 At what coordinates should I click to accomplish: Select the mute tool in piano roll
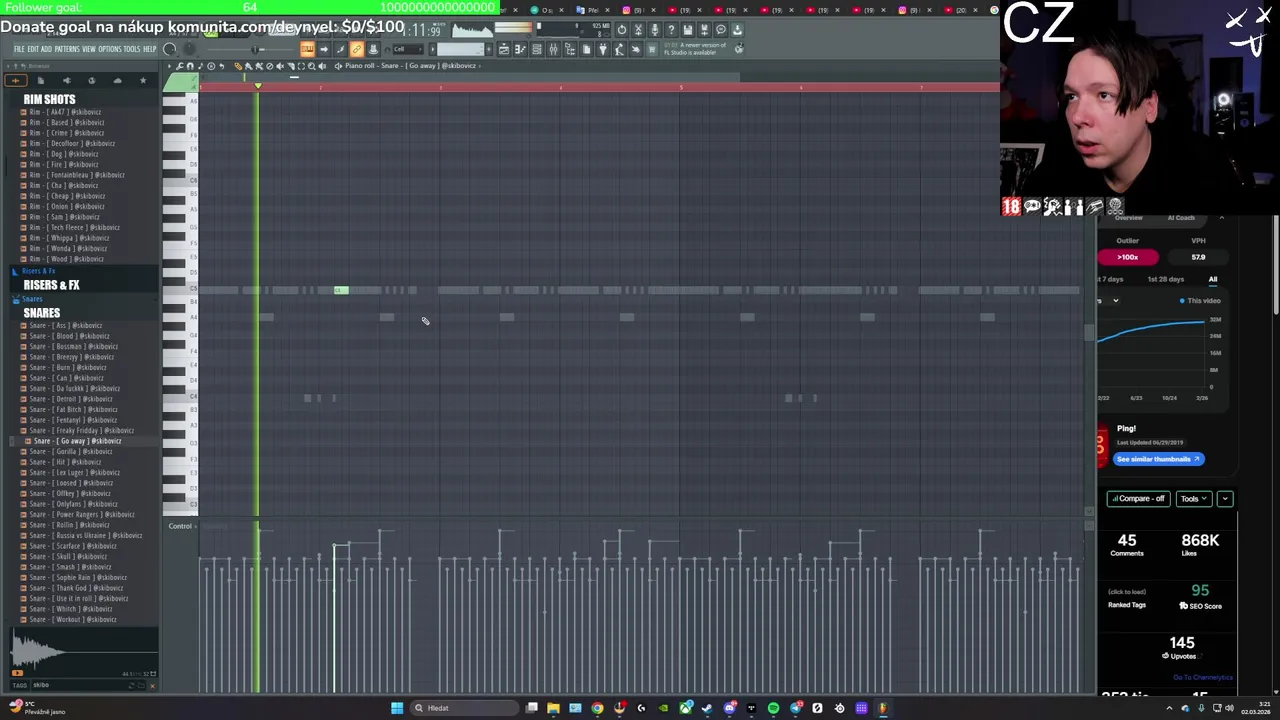[280, 66]
